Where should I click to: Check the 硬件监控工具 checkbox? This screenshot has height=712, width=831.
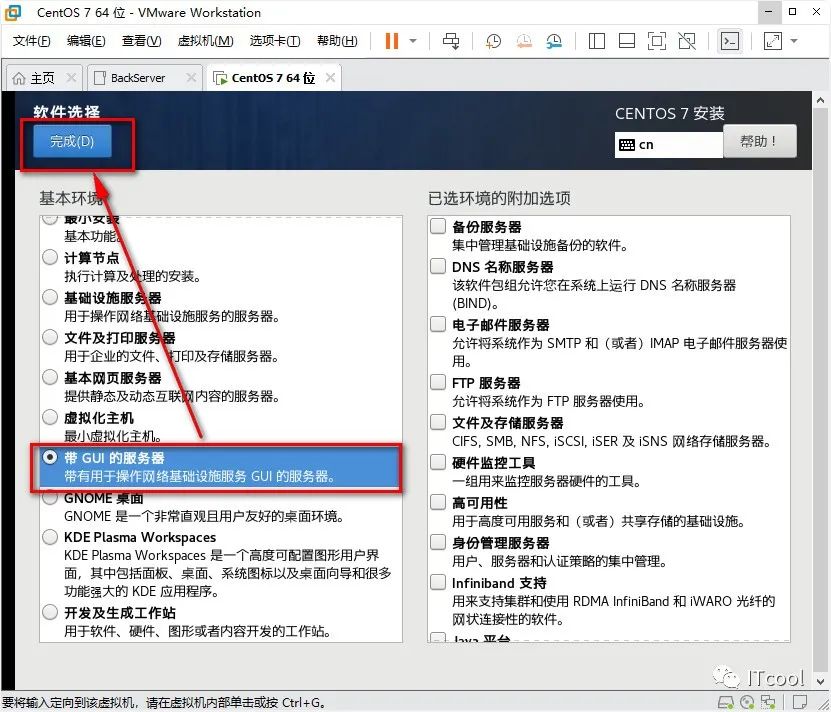438,462
